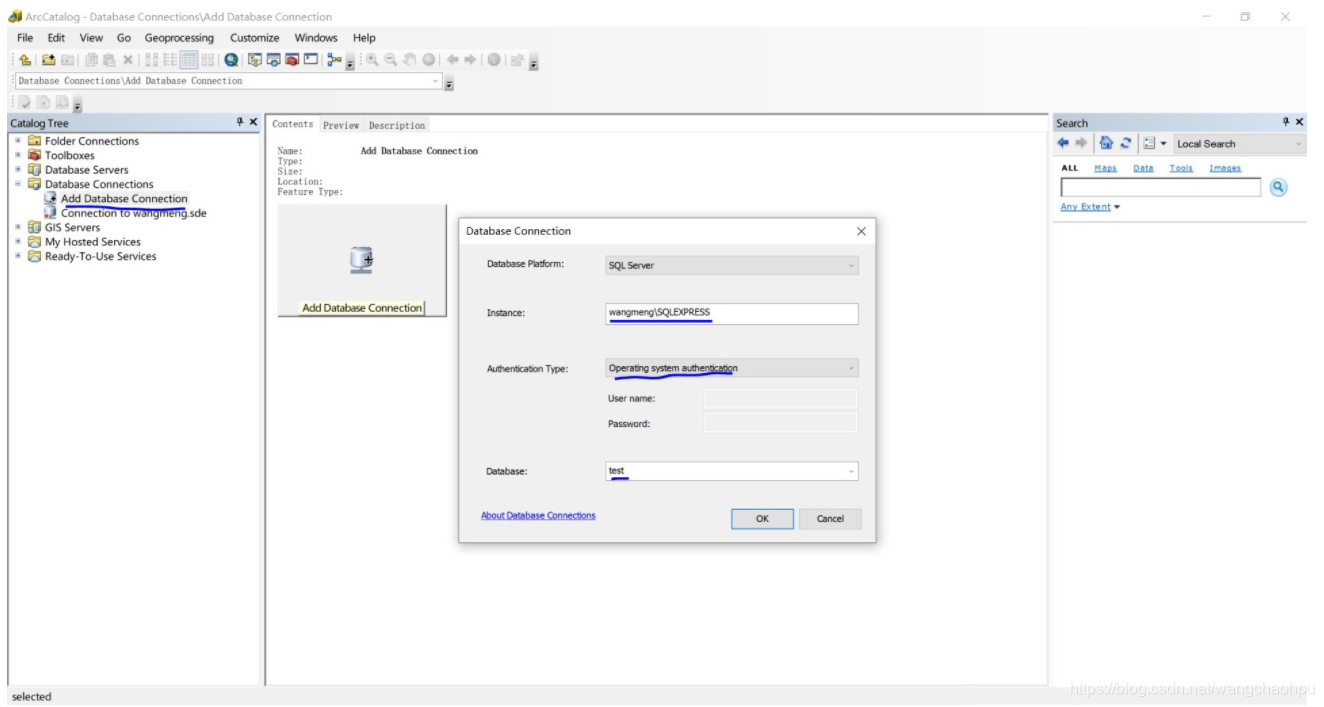Viewport: 1324px width, 707px height.
Task: Open the Catalog Tree window toolbar icon
Action: click(254, 60)
